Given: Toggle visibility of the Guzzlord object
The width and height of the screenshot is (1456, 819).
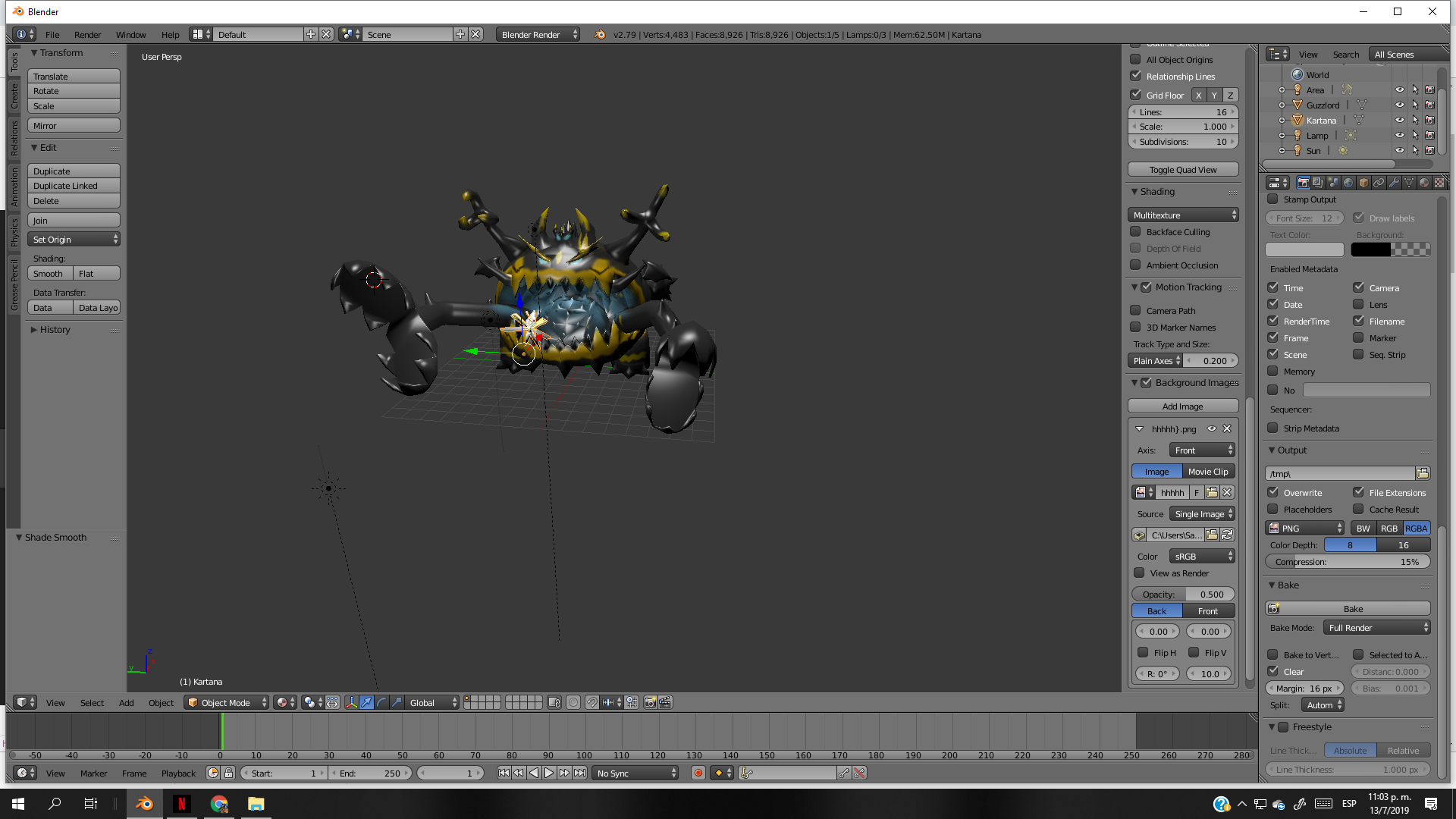Looking at the screenshot, I should pyautogui.click(x=1400, y=105).
